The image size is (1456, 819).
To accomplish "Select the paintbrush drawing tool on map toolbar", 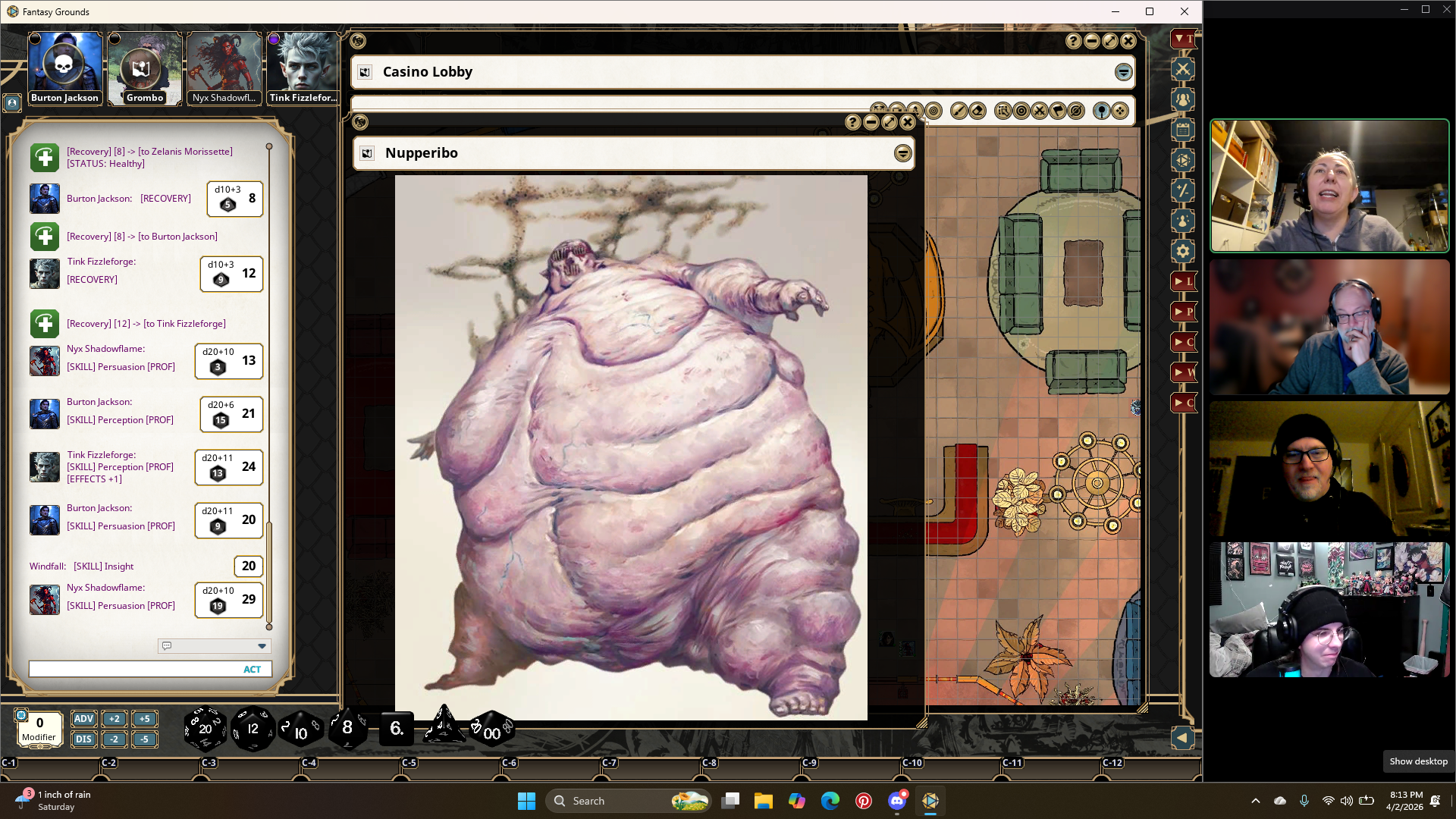I will tap(959, 111).
